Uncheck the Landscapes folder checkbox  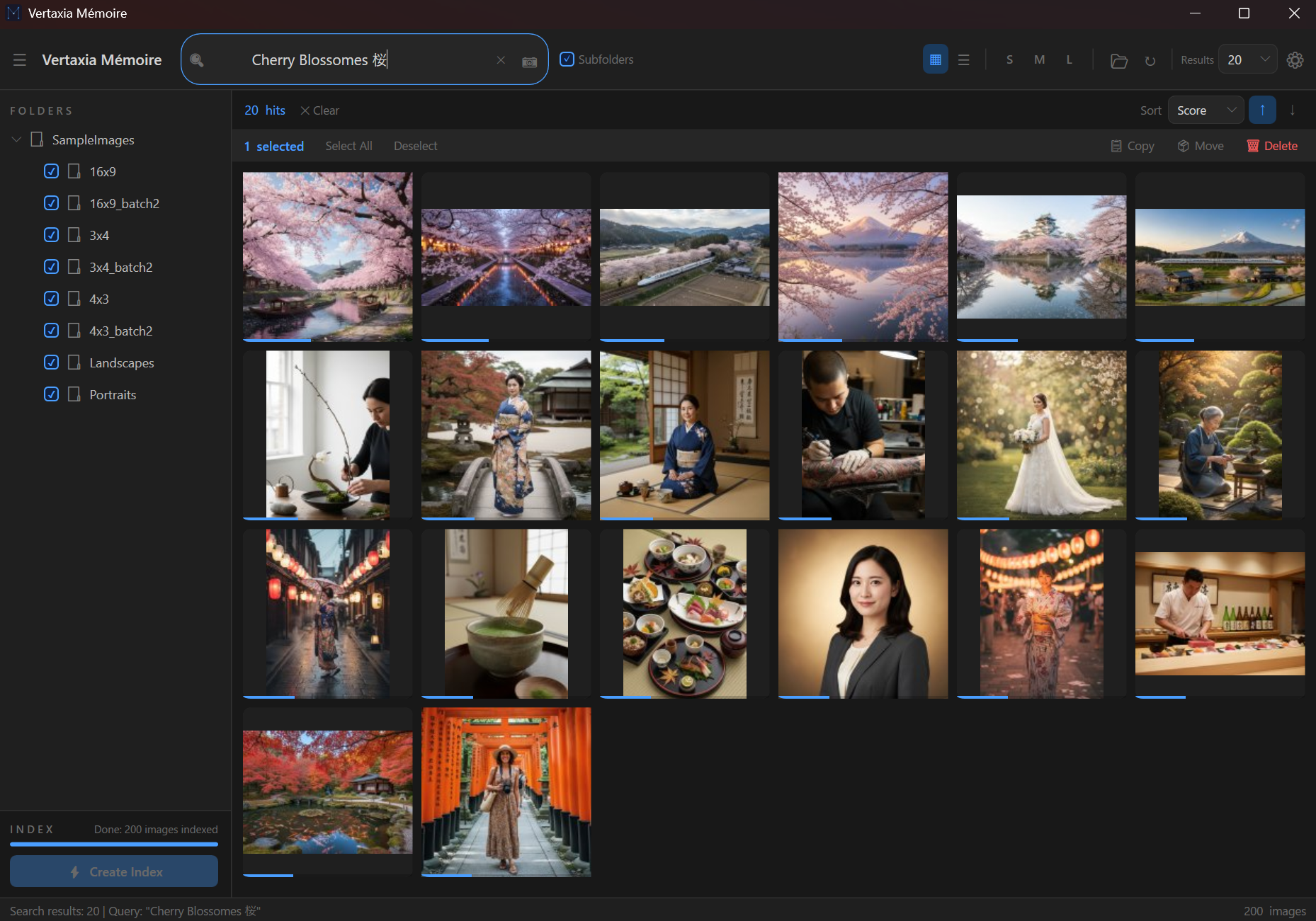click(51, 362)
